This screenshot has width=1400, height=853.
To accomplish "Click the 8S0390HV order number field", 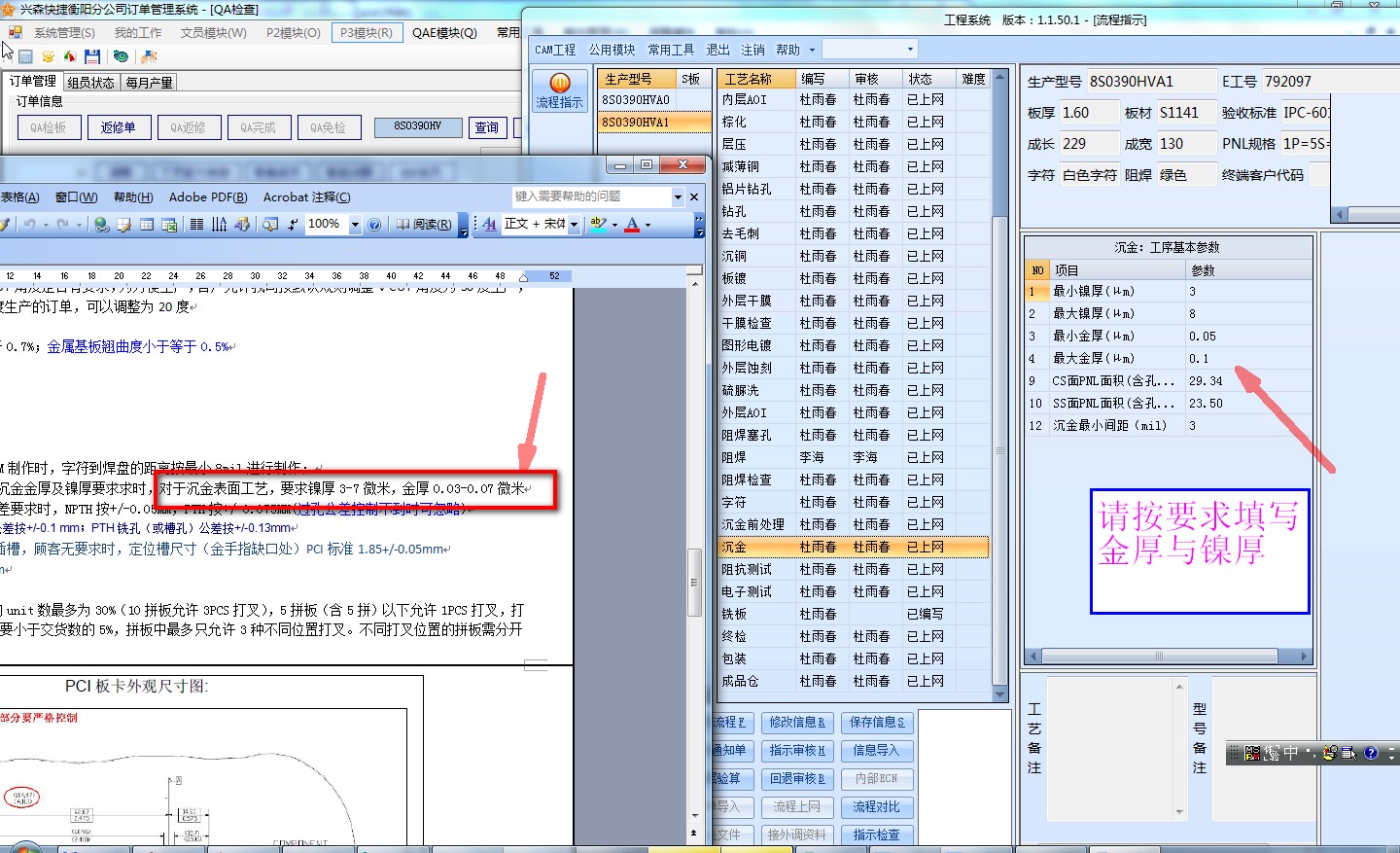I will (x=418, y=126).
